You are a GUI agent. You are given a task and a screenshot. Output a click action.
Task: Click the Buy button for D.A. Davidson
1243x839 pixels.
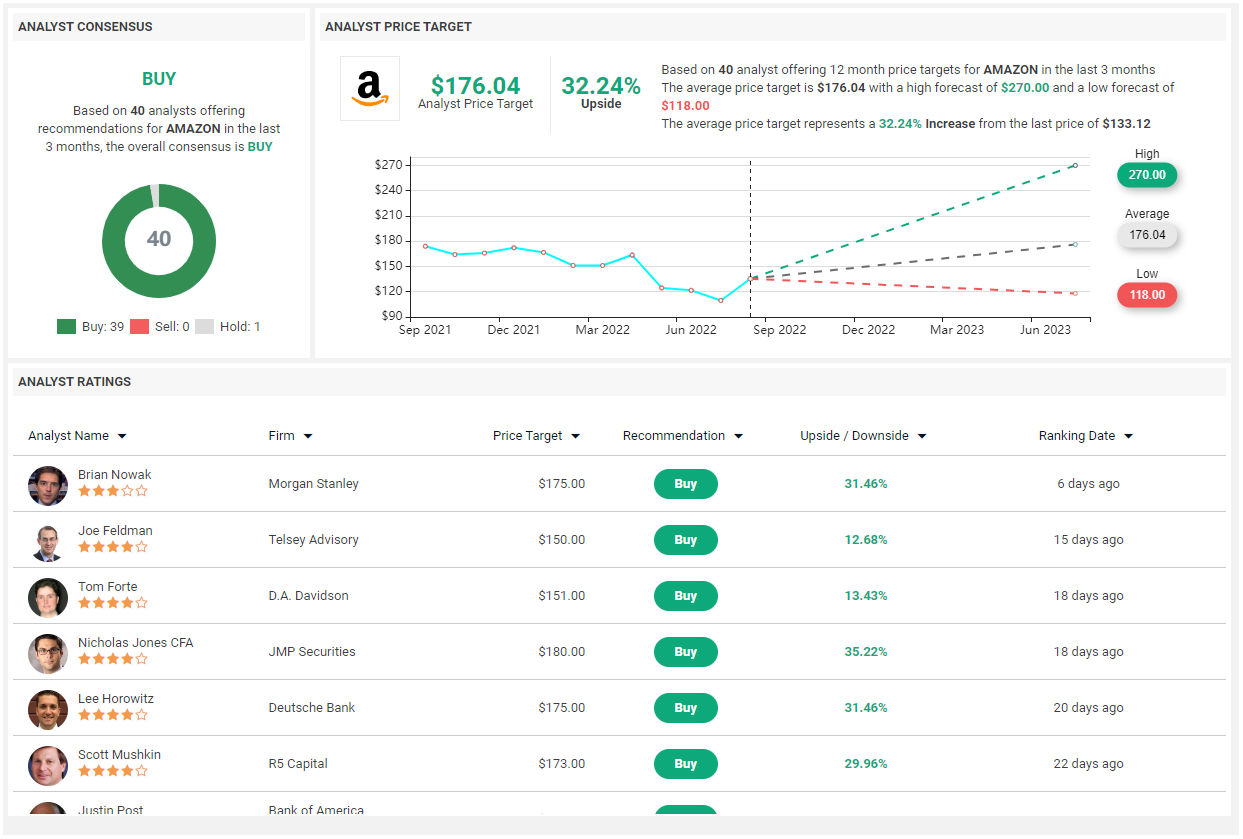coord(686,596)
